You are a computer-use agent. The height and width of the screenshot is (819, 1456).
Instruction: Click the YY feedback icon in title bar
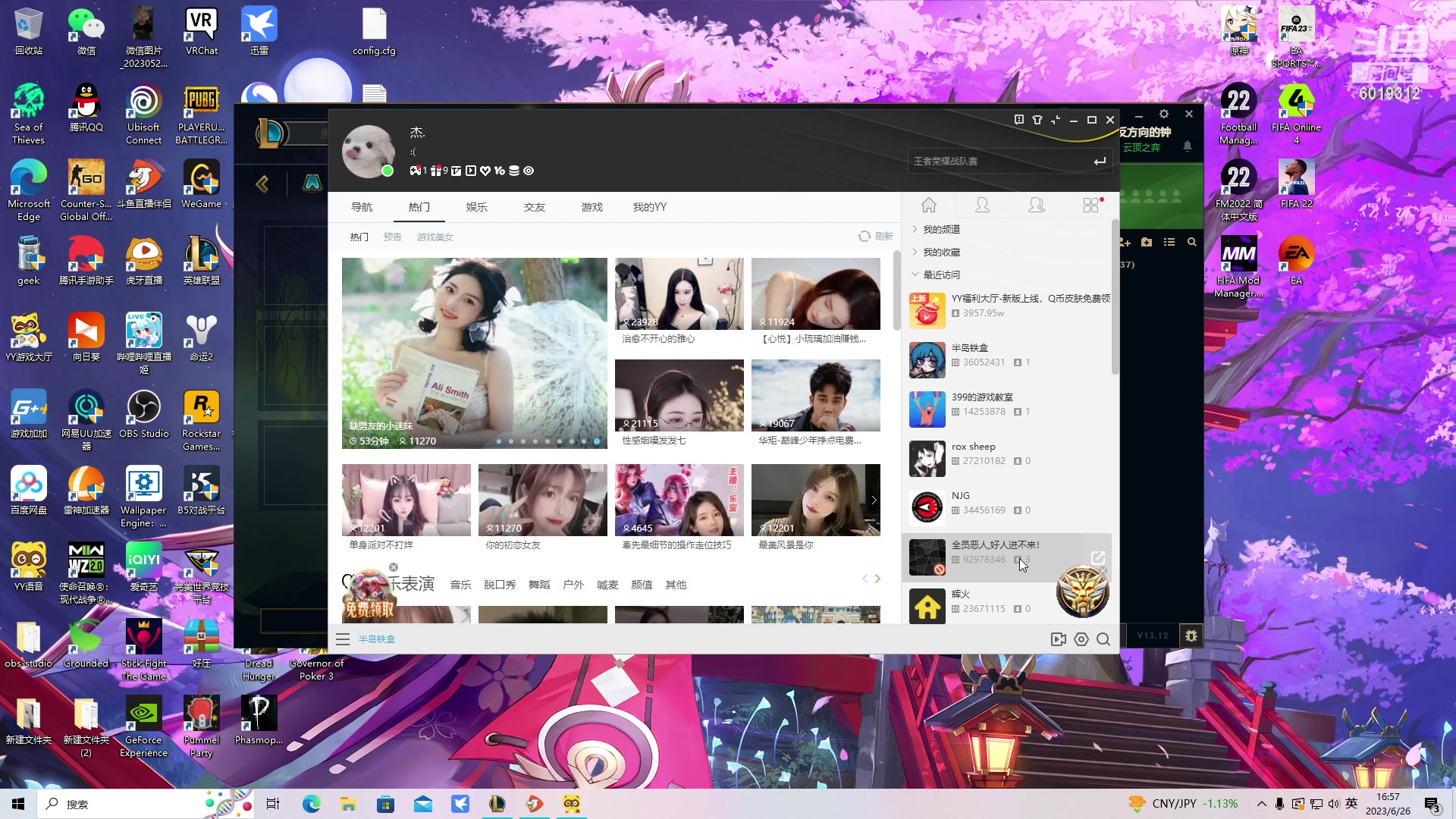coord(1019,120)
